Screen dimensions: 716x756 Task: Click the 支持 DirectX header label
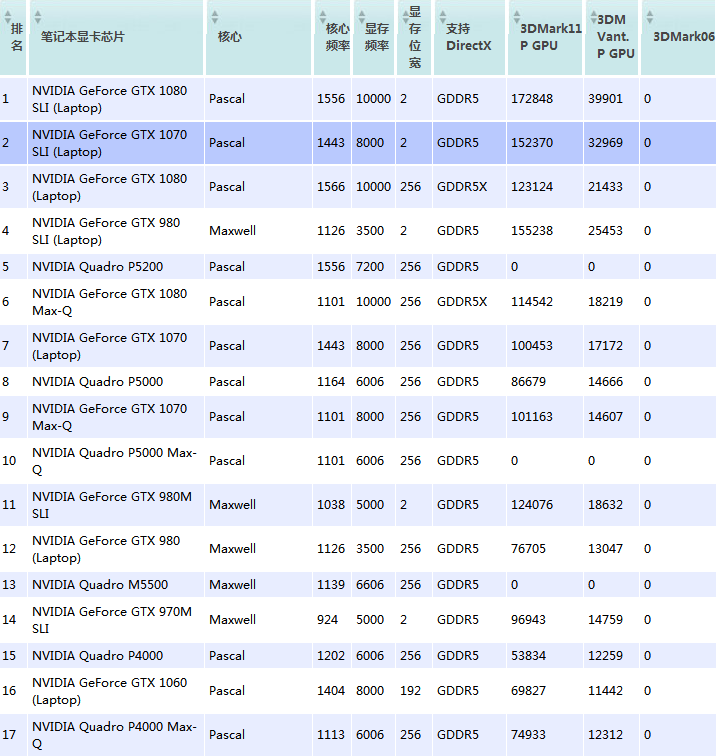[x=468, y=37]
